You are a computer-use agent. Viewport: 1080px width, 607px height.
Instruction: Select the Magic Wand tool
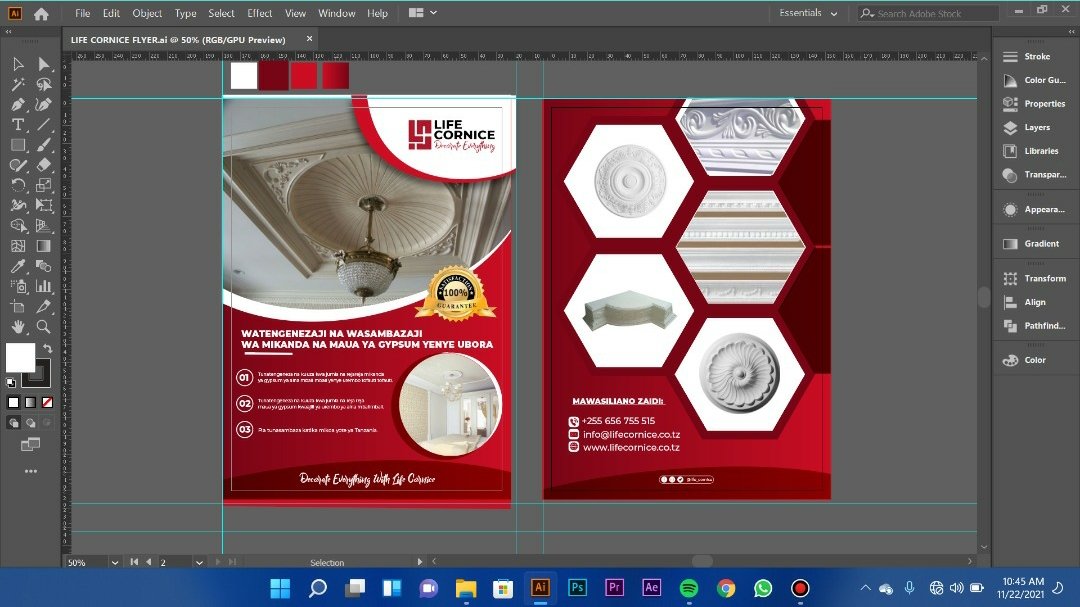point(18,84)
